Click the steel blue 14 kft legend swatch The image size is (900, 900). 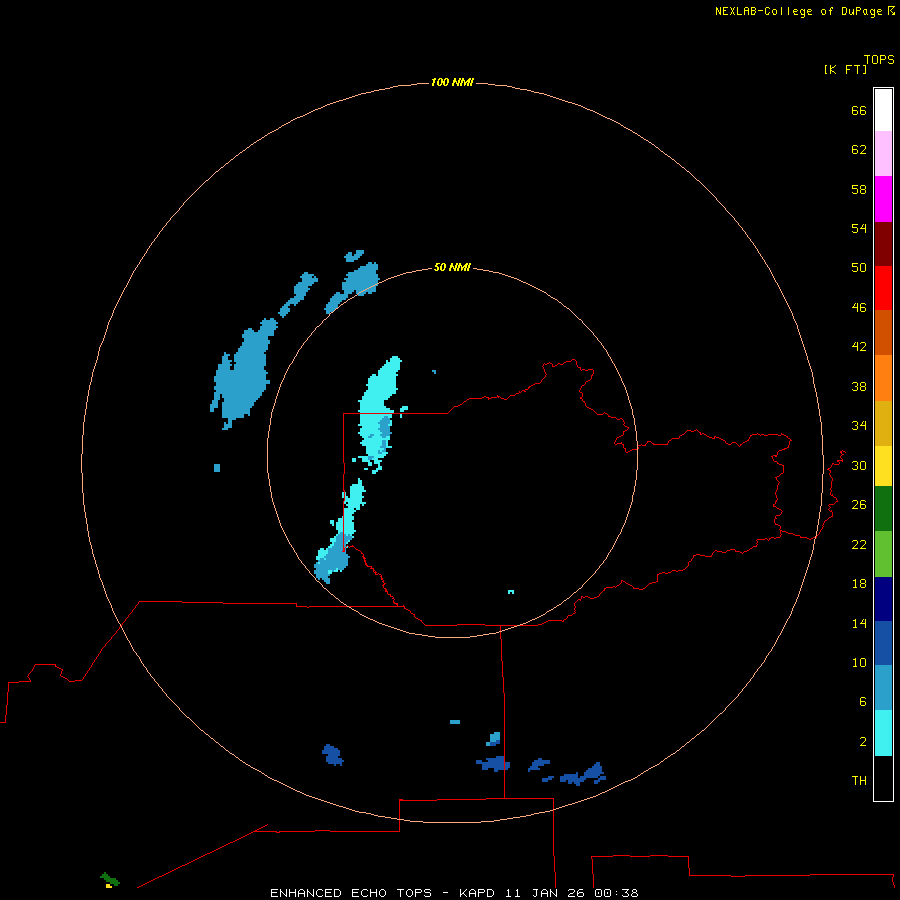tap(883, 688)
